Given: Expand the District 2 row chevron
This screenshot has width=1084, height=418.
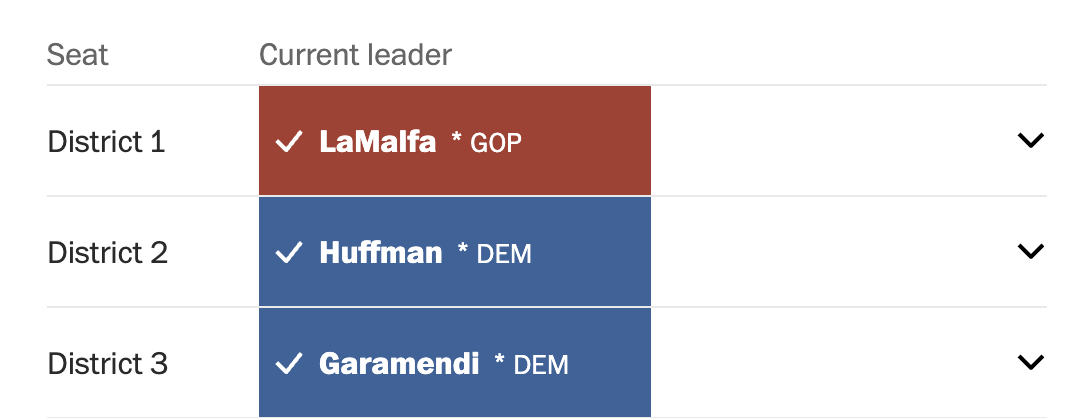Looking at the screenshot, I should [1030, 251].
